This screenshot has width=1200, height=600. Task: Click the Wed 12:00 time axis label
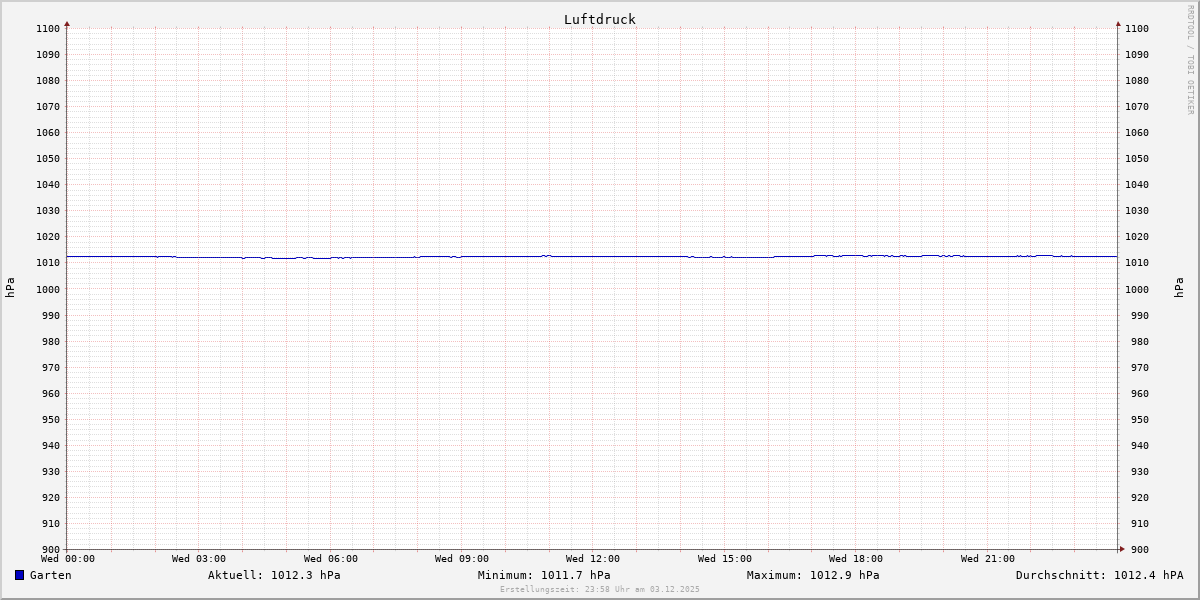[593, 559]
